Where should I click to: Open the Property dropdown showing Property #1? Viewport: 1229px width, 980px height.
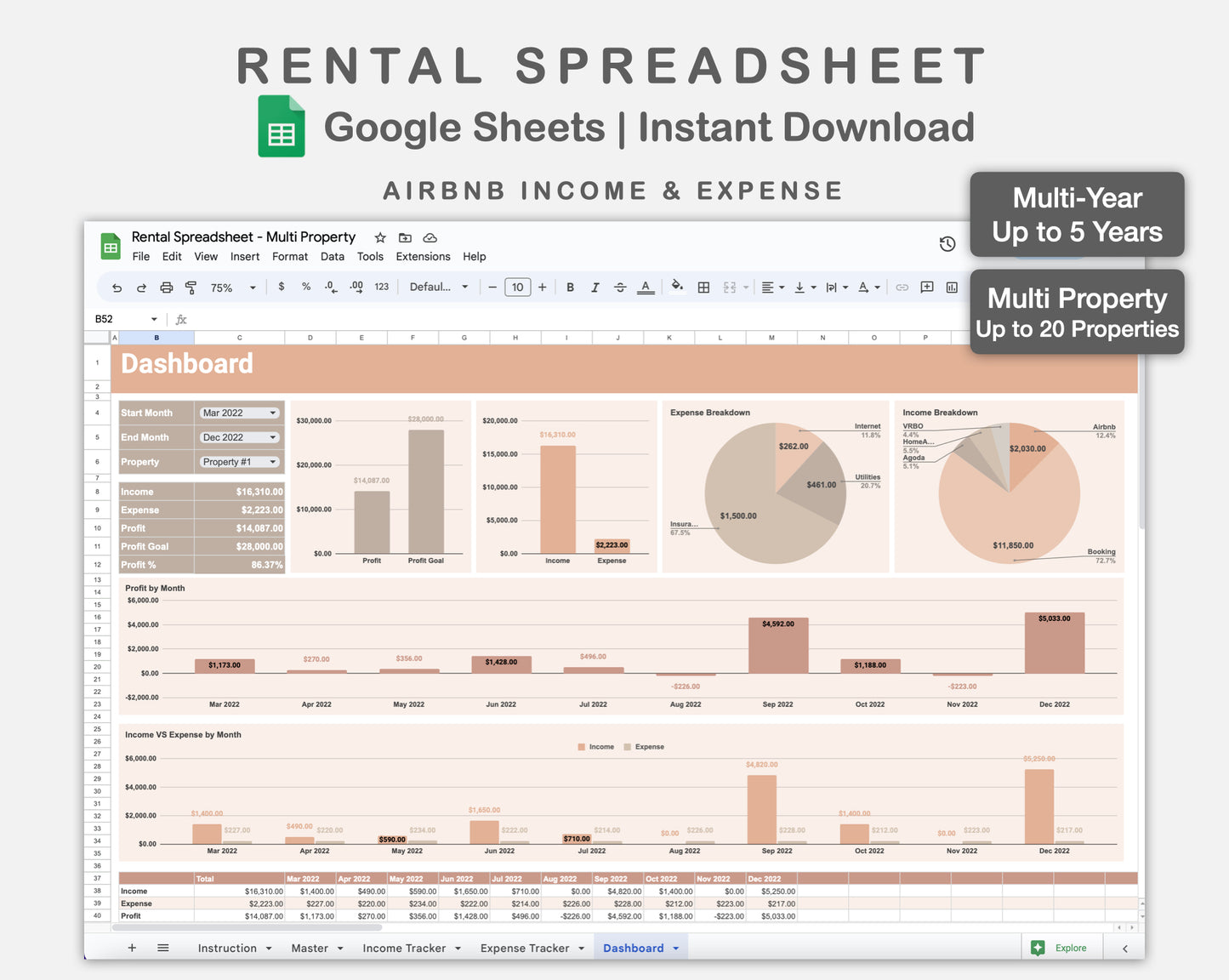239,462
